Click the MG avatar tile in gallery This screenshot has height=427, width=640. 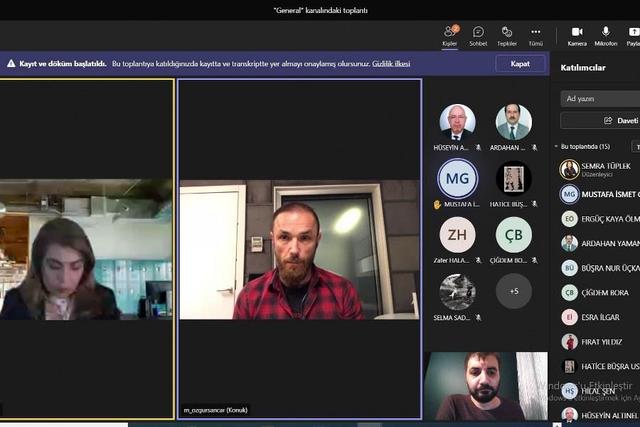point(457,178)
